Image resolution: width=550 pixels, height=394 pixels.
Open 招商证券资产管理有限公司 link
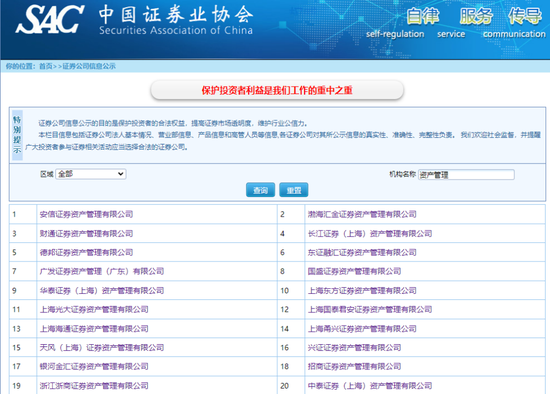coord(354,367)
